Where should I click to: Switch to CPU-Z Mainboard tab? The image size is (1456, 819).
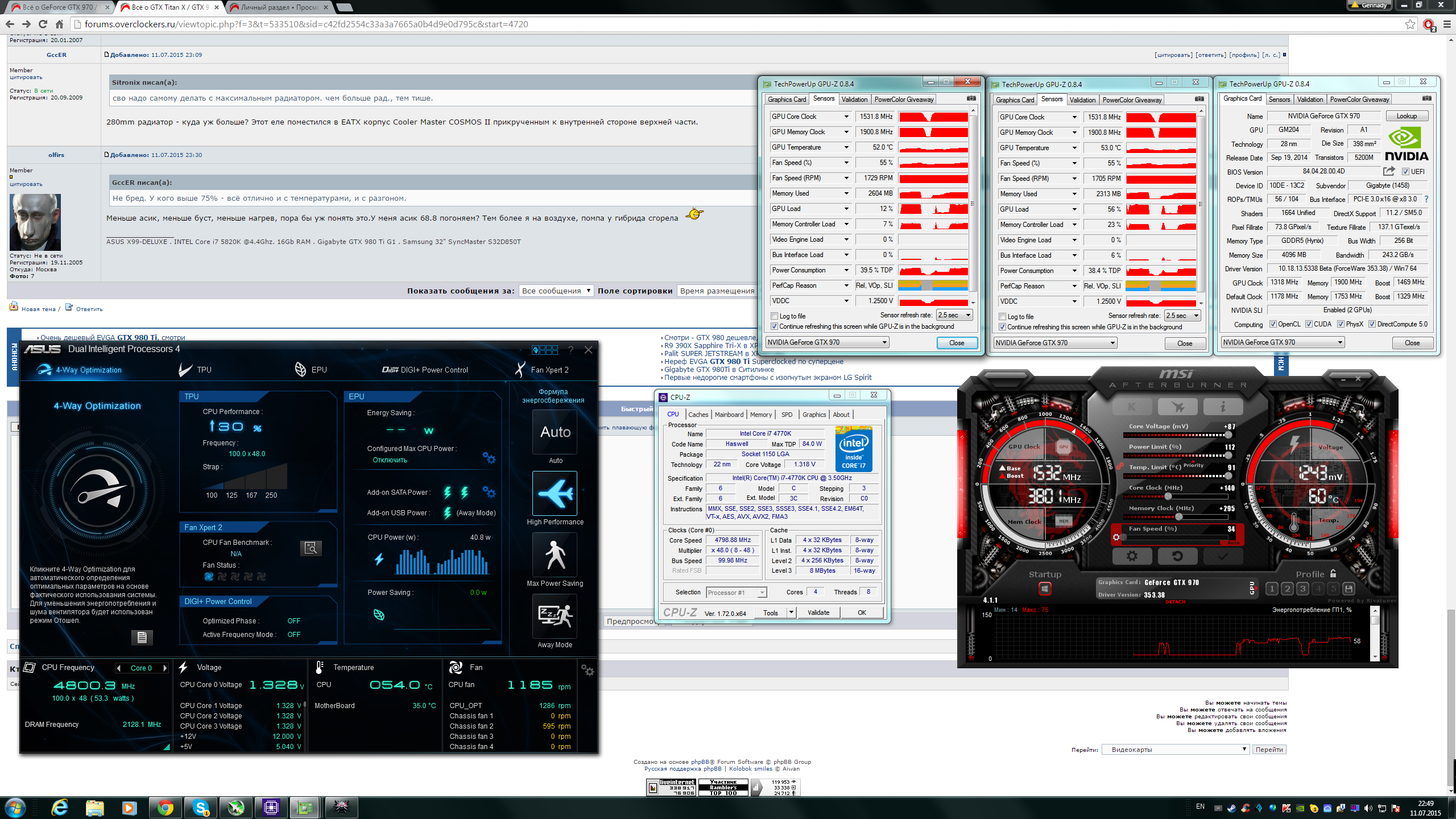[x=729, y=415]
